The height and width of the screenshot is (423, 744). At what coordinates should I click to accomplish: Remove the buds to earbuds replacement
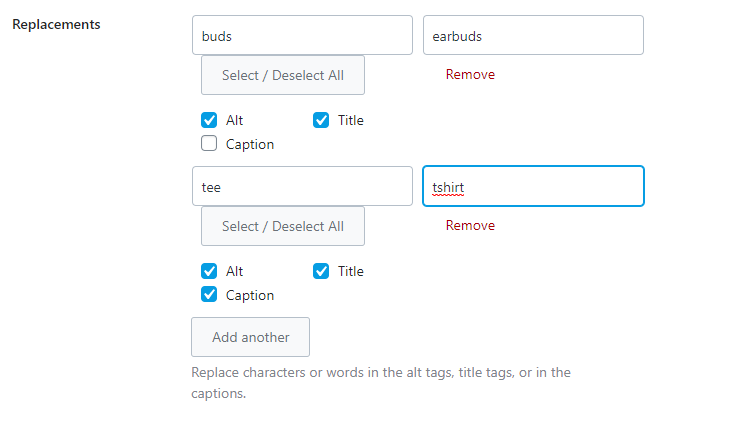click(x=470, y=75)
